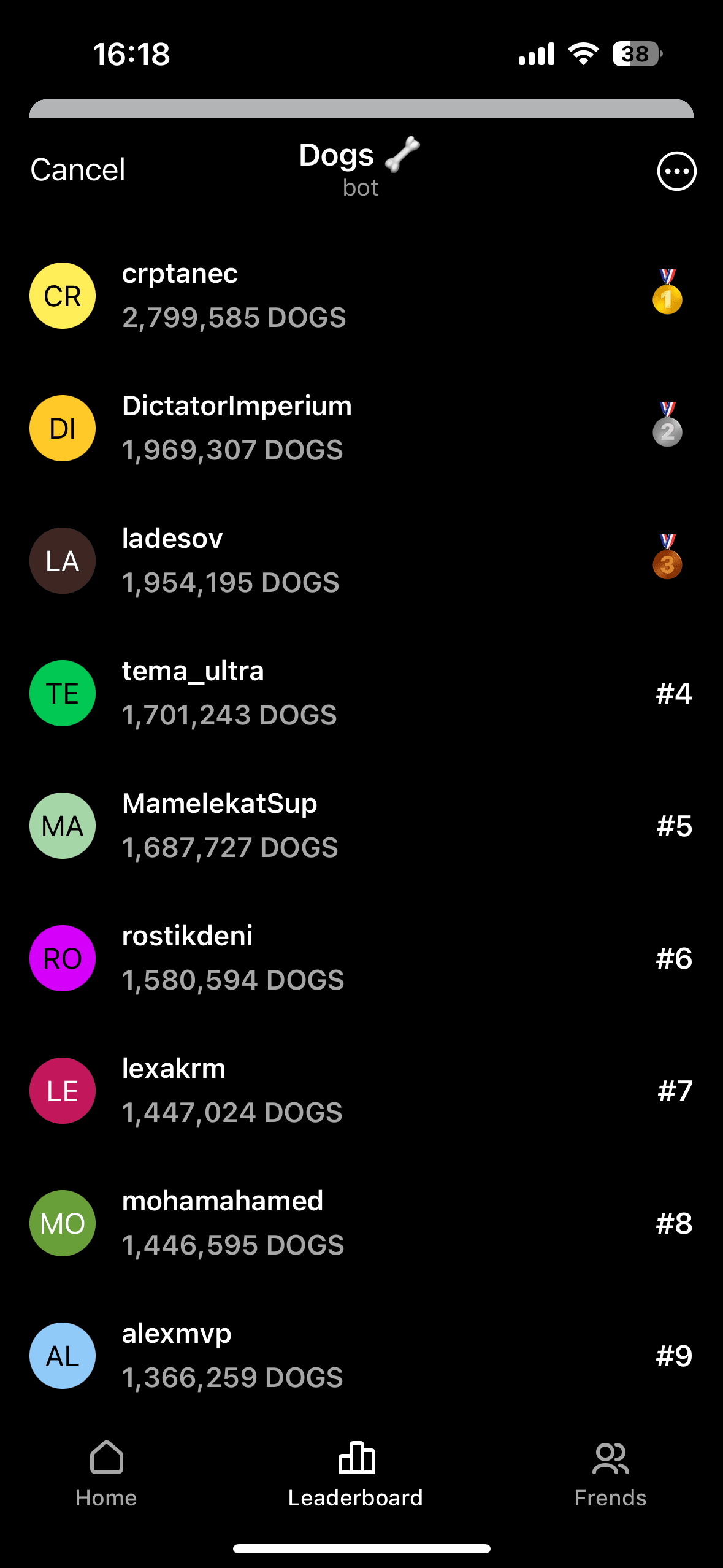Screen dimensions: 723x1568
Task: Tap the gray sheet handle bar
Action: point(361,109)
